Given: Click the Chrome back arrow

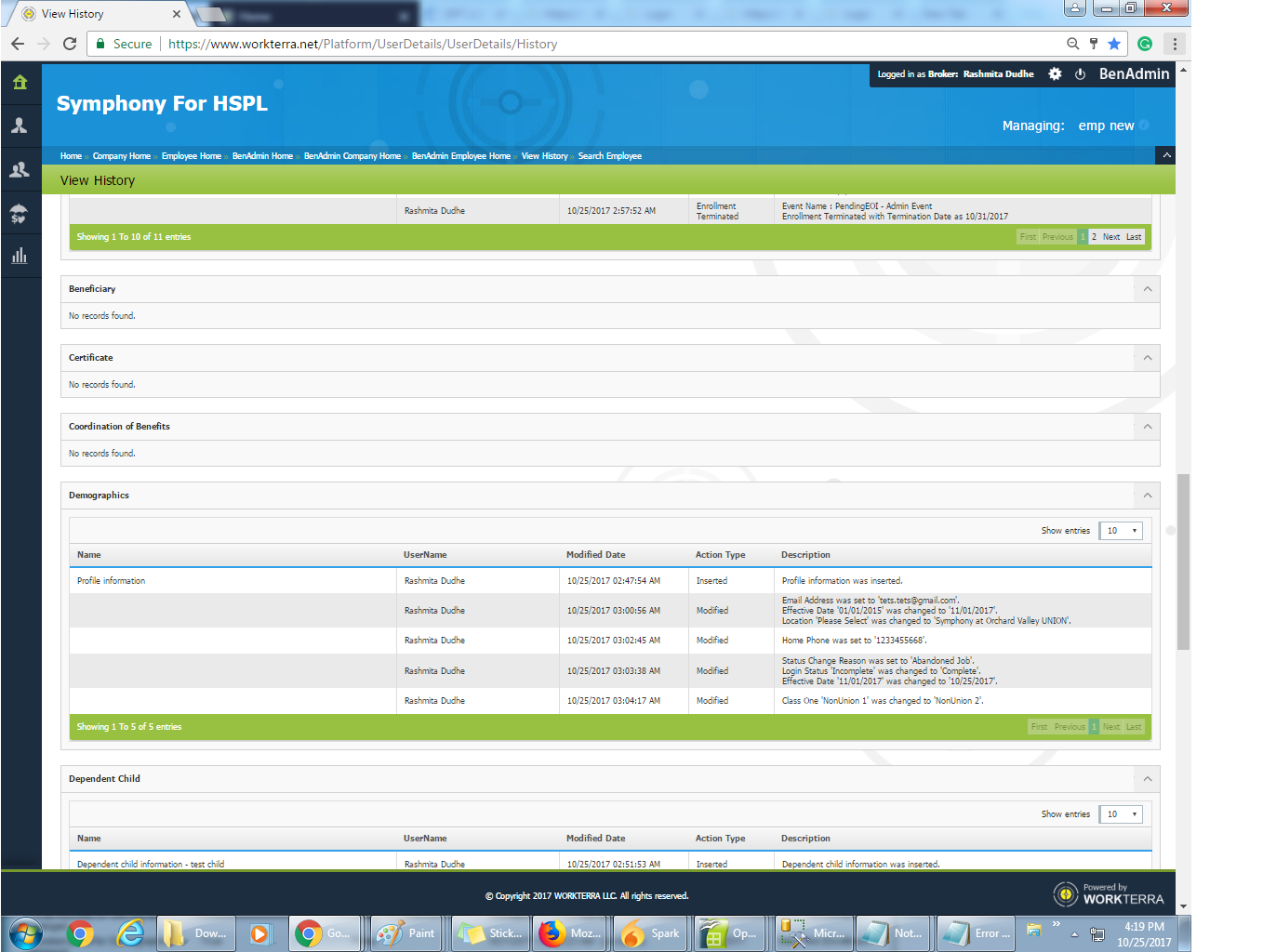Looking at the screenshot, I should 18,44.
